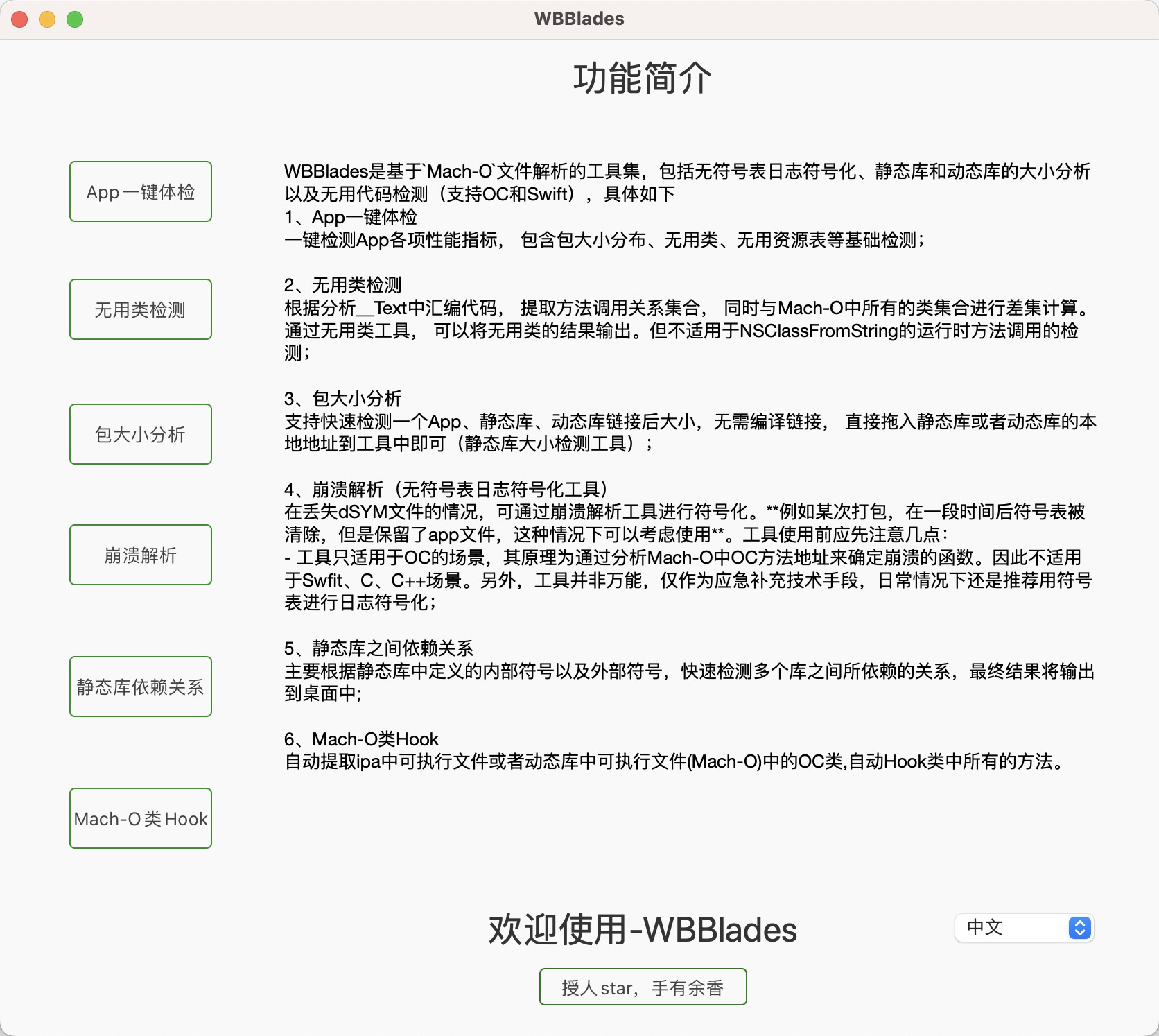The height and width of the screenshot is (1036, 1159).
Task: Click the '3、包大小分析' description heading
Action: pyautogui.click(x=343, y=399)
